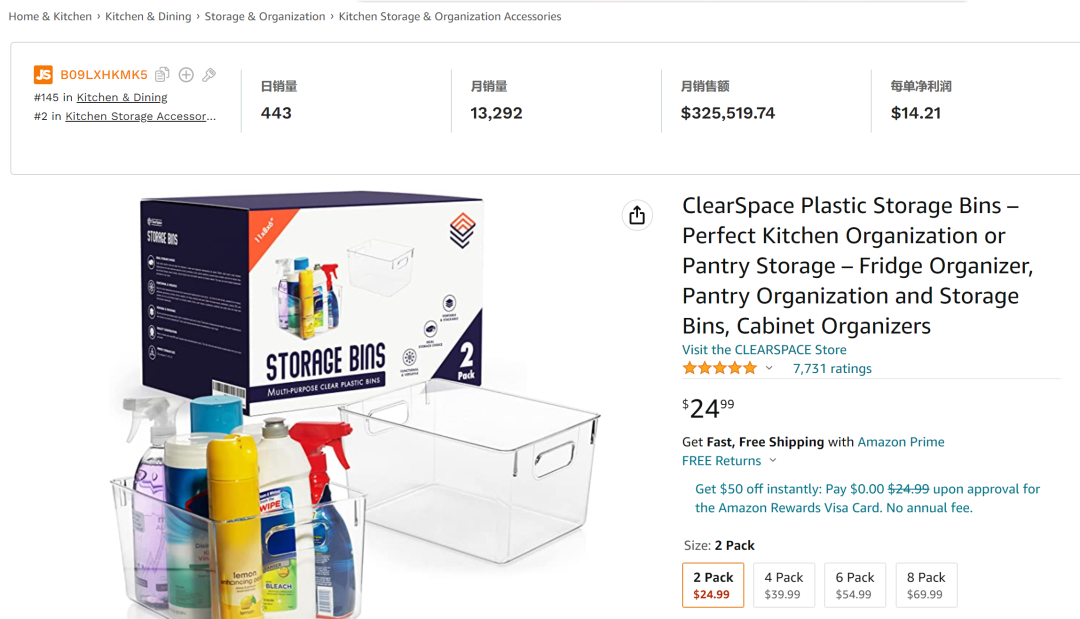The image size is (1080, 619).
Task: Expand the FREE Returns dropdown
Action: pyautogui.click(x=772, y=461)
